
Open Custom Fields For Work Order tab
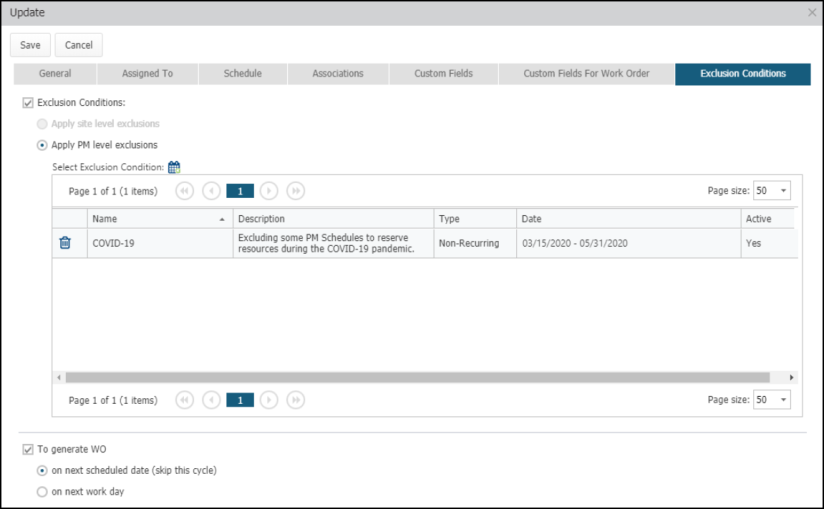[586, 74]
